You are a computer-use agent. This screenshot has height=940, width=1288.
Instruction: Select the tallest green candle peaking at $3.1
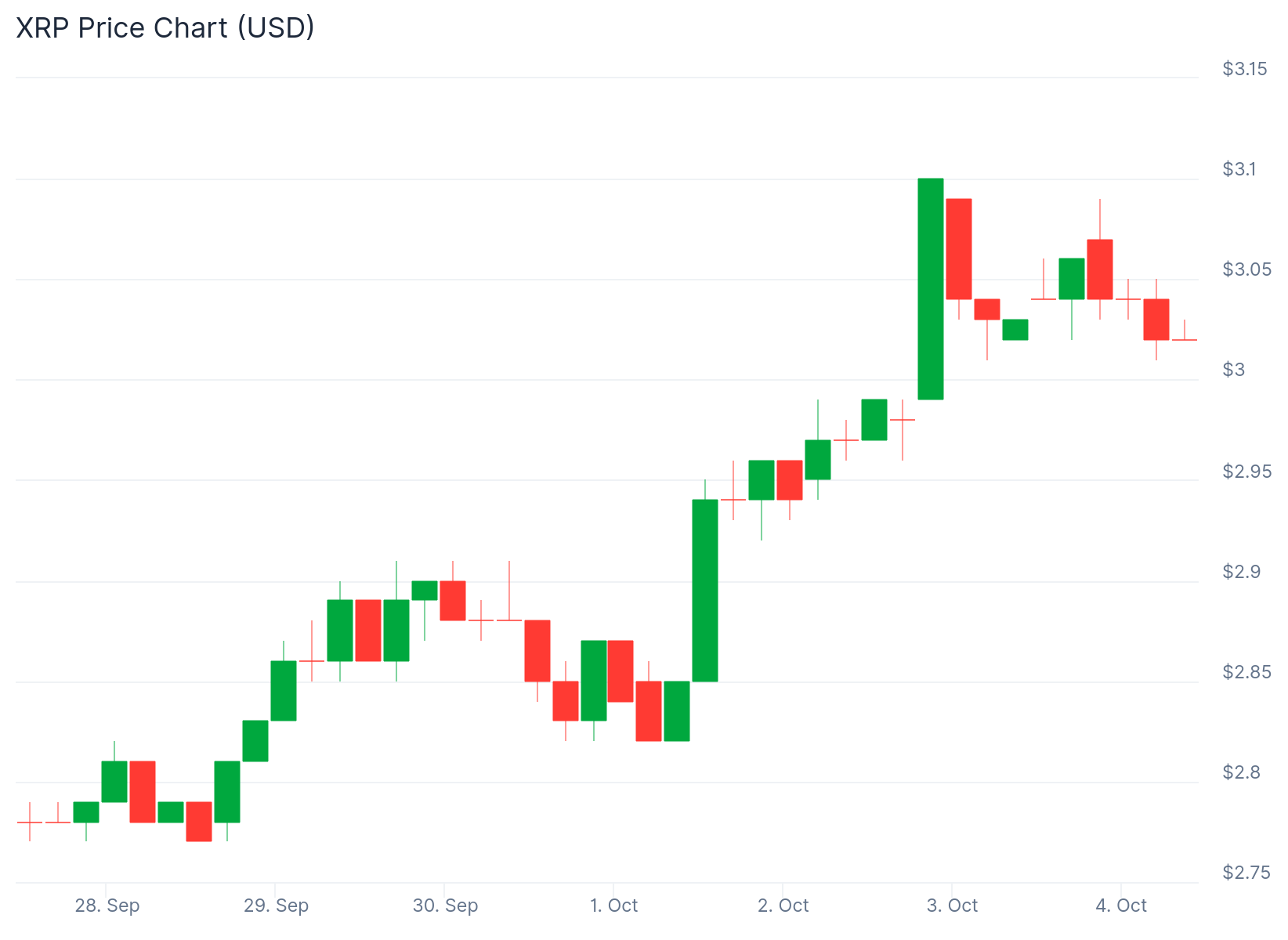coord(931,289)
